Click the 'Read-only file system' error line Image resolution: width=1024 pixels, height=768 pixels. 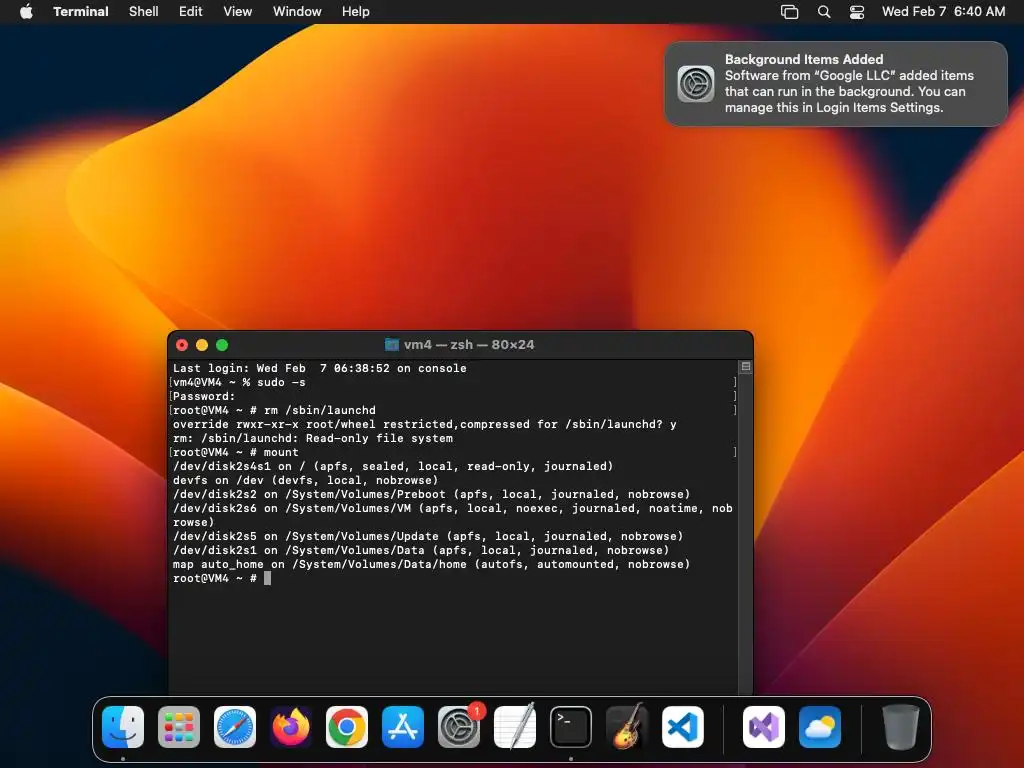coord(313,439)
